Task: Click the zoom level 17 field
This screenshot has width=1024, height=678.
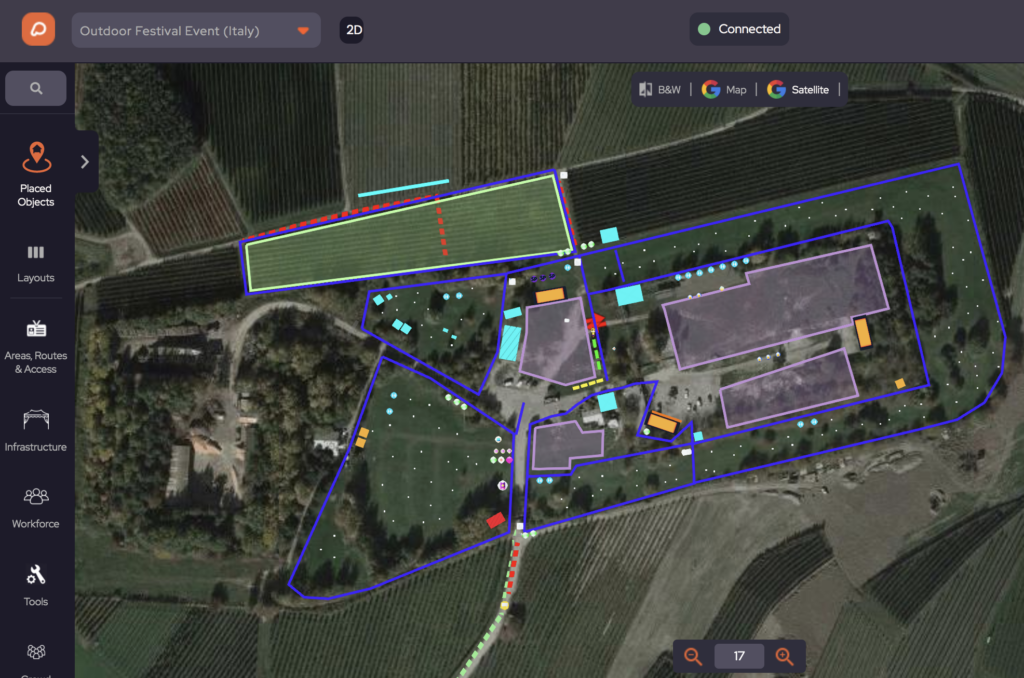Action: pos(739,656)
